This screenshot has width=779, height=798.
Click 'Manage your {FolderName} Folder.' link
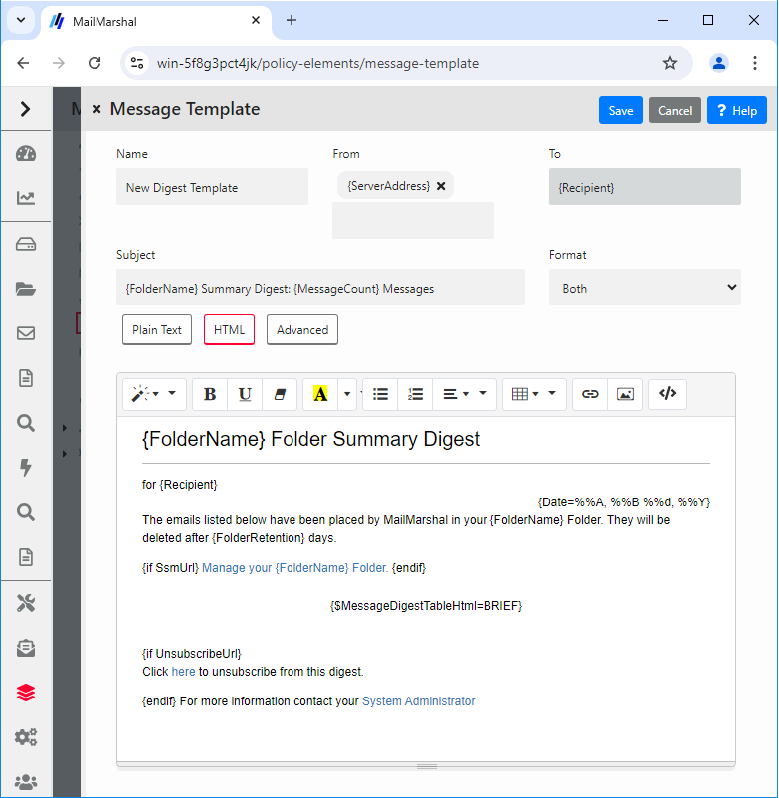(x=295, y=567)
